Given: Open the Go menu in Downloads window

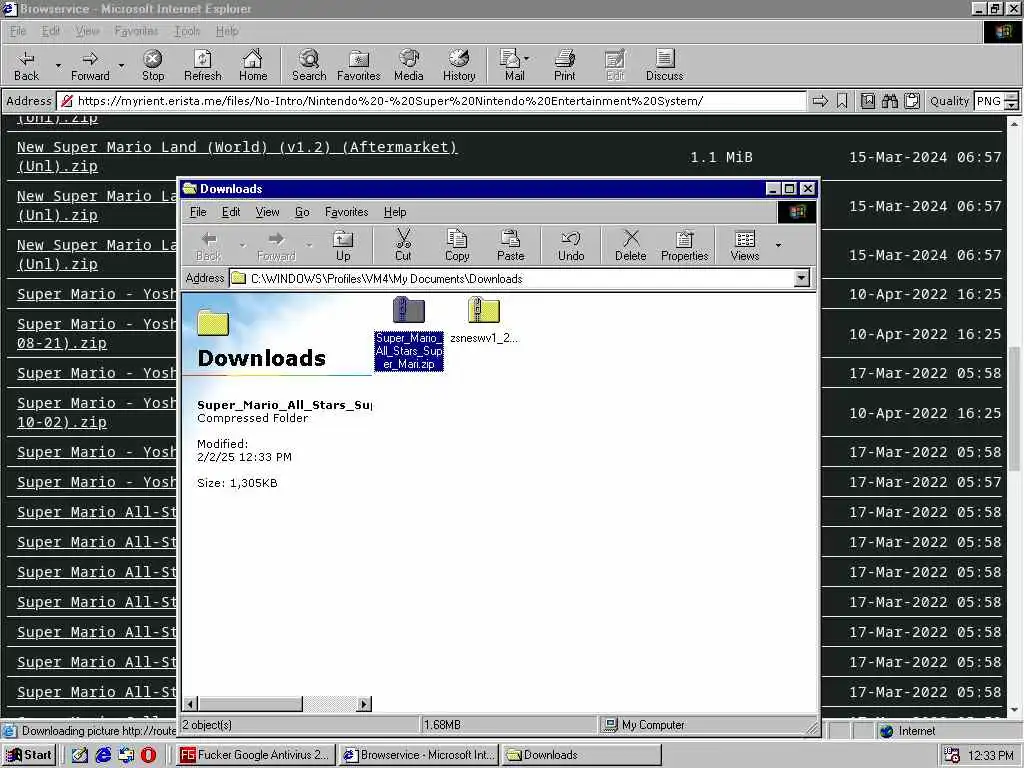Looking at the screenshot, I should click(x=302, y=212).
